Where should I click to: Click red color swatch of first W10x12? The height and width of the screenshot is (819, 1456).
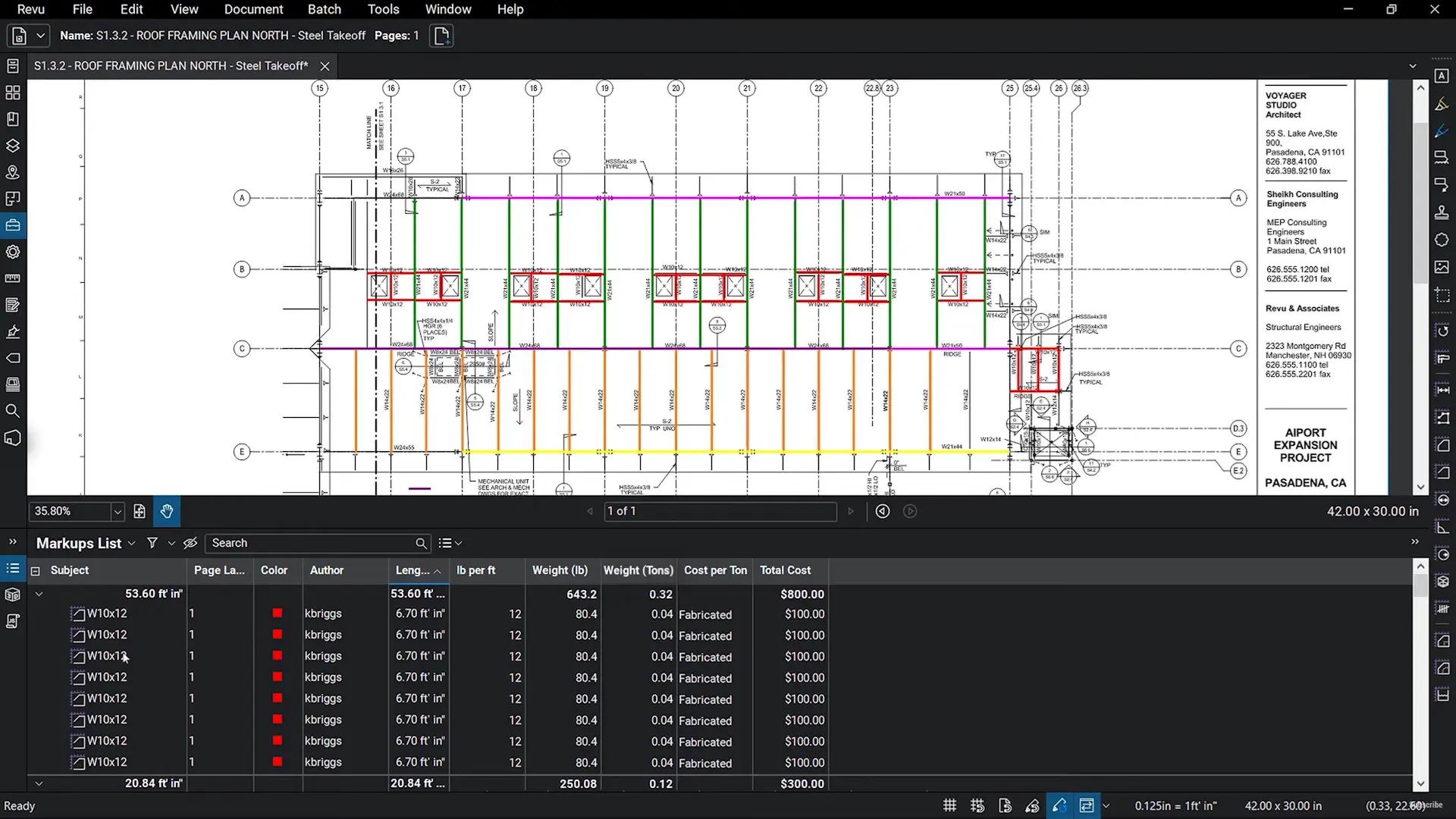[278, 613]
